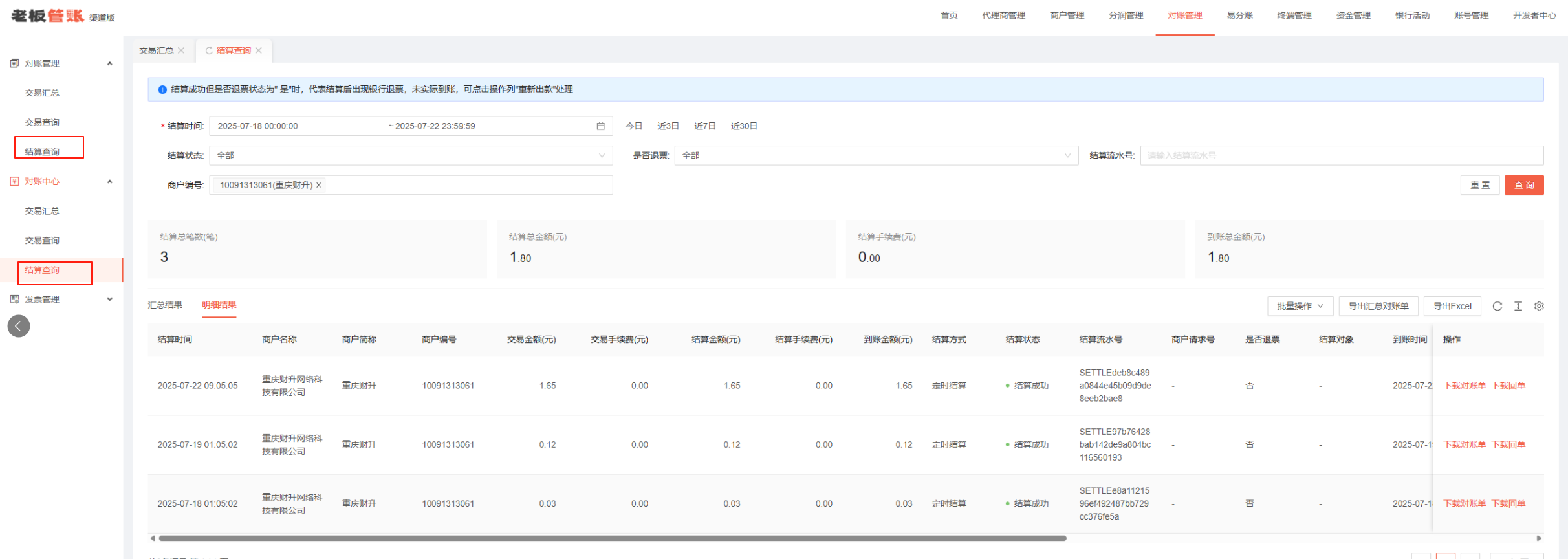Click the 查询 search button
Image resolution: width=1568 pixels, height=559 pixels.
tap(1524, 185)
